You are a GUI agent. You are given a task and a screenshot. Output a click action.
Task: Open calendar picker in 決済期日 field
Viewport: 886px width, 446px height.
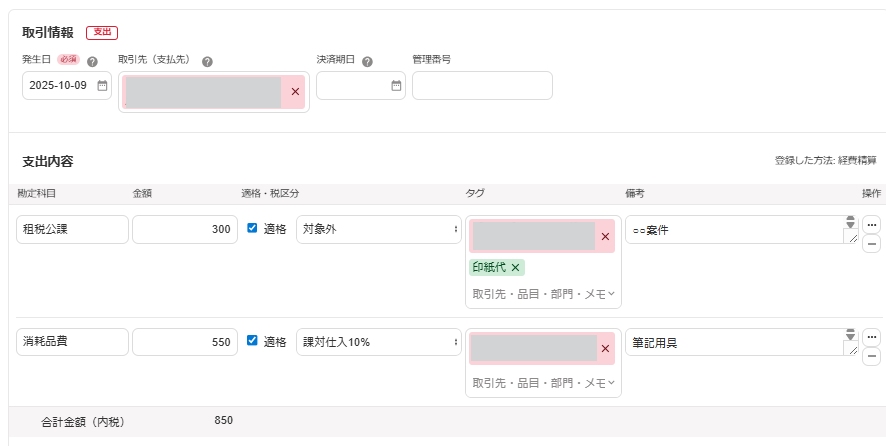pos(396,86)
